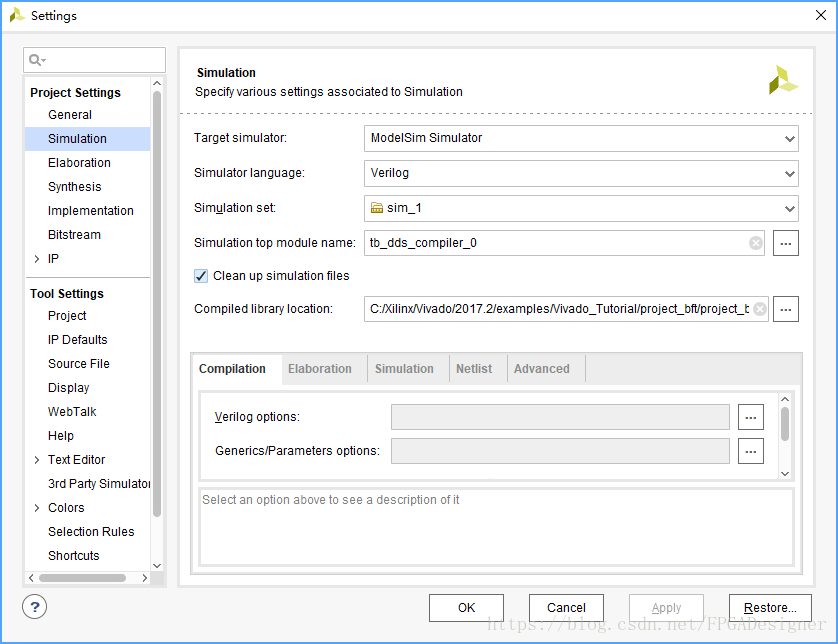Click the Restore... button
The image size is (838, 644).
(770, 608)
